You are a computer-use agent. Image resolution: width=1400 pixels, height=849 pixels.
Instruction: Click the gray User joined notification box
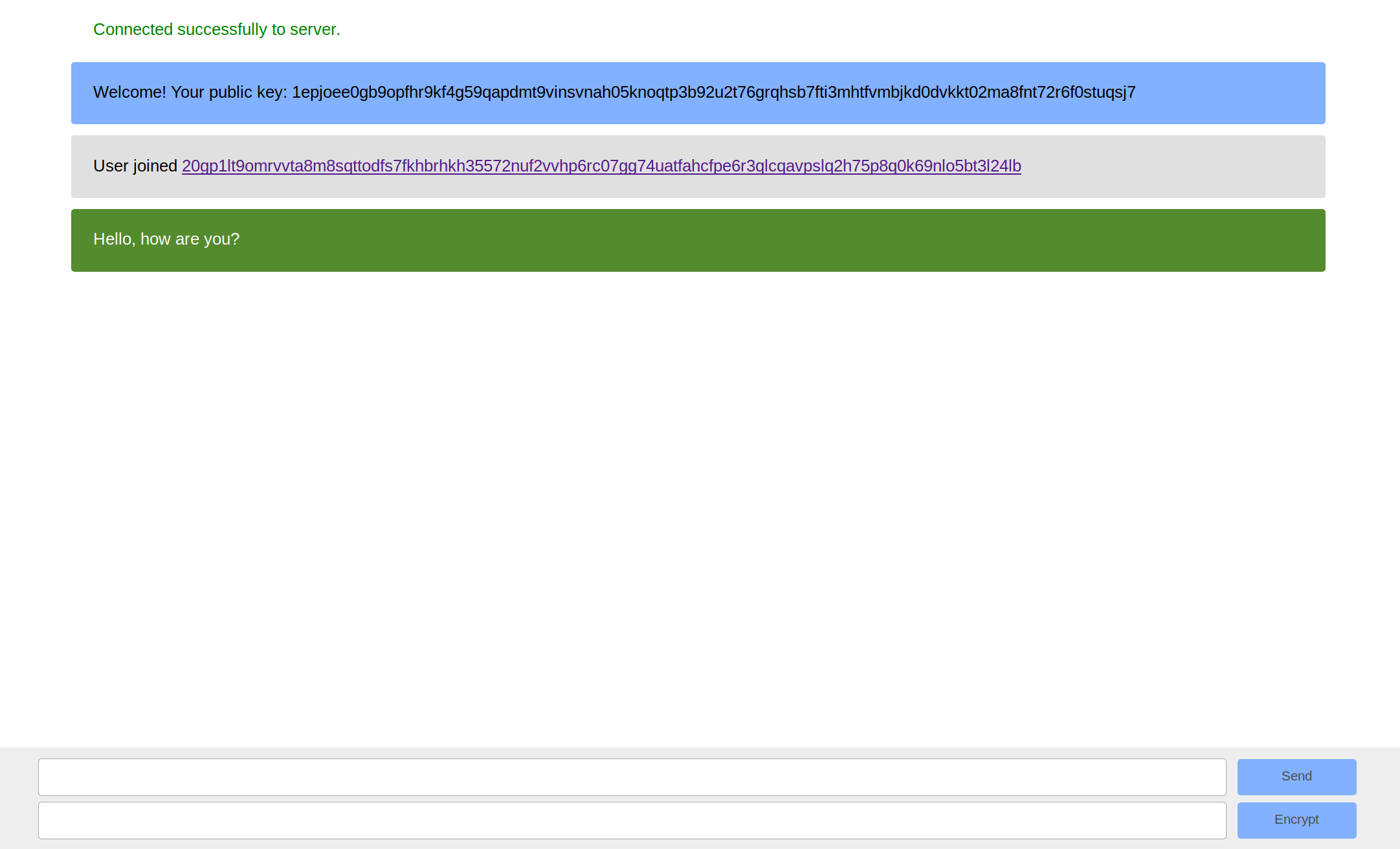[x=1172, y=167]
